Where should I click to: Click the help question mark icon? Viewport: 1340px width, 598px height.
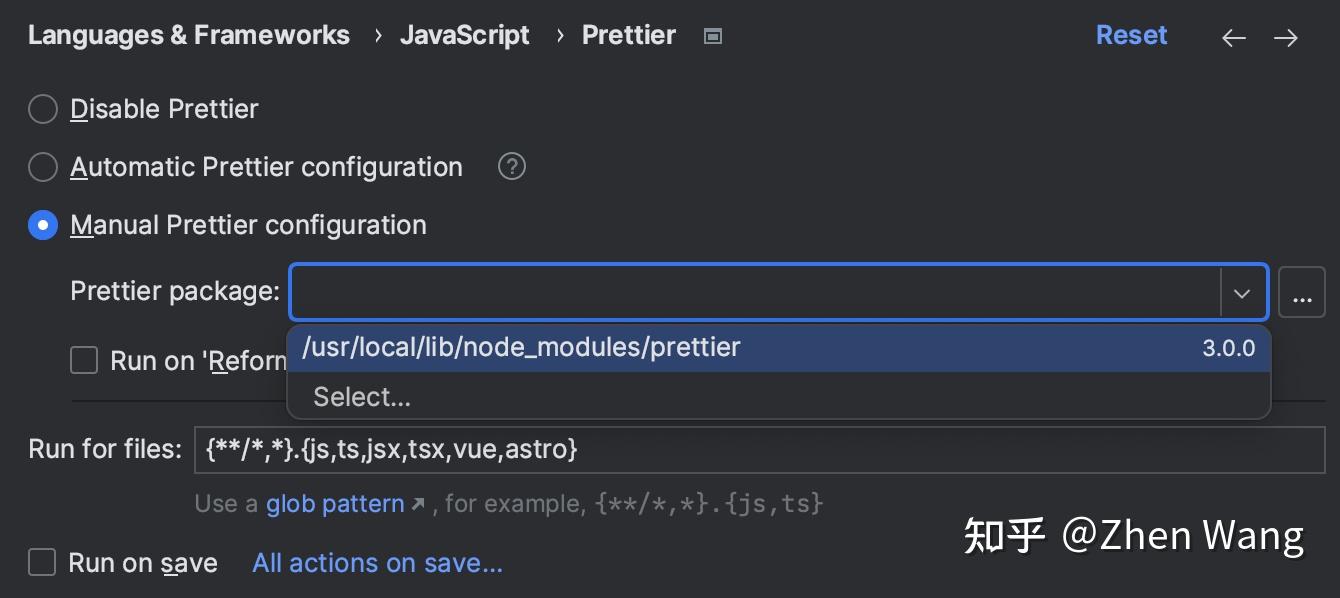point(512,166)
